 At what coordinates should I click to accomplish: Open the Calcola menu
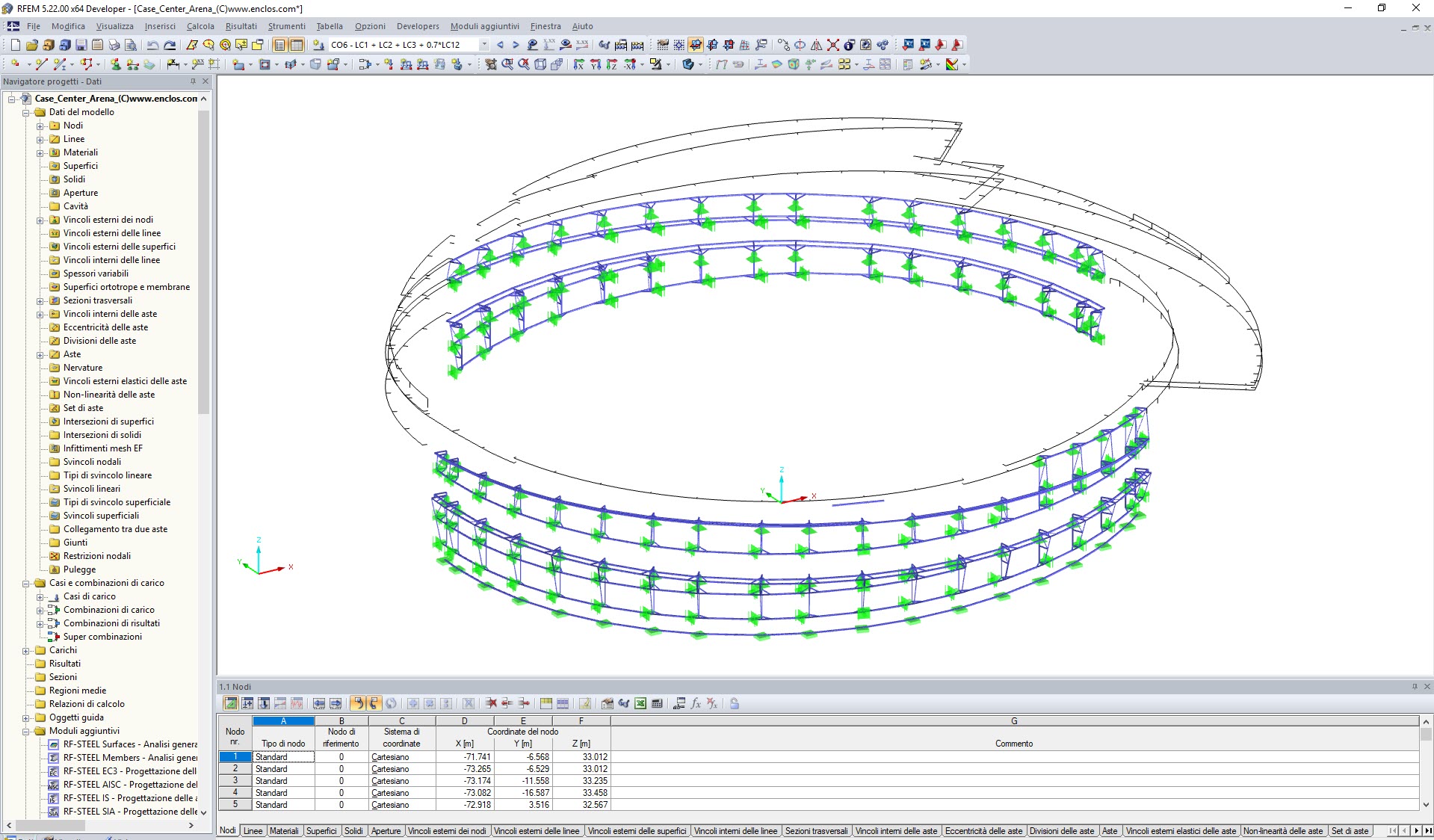[x=200, y=26]
